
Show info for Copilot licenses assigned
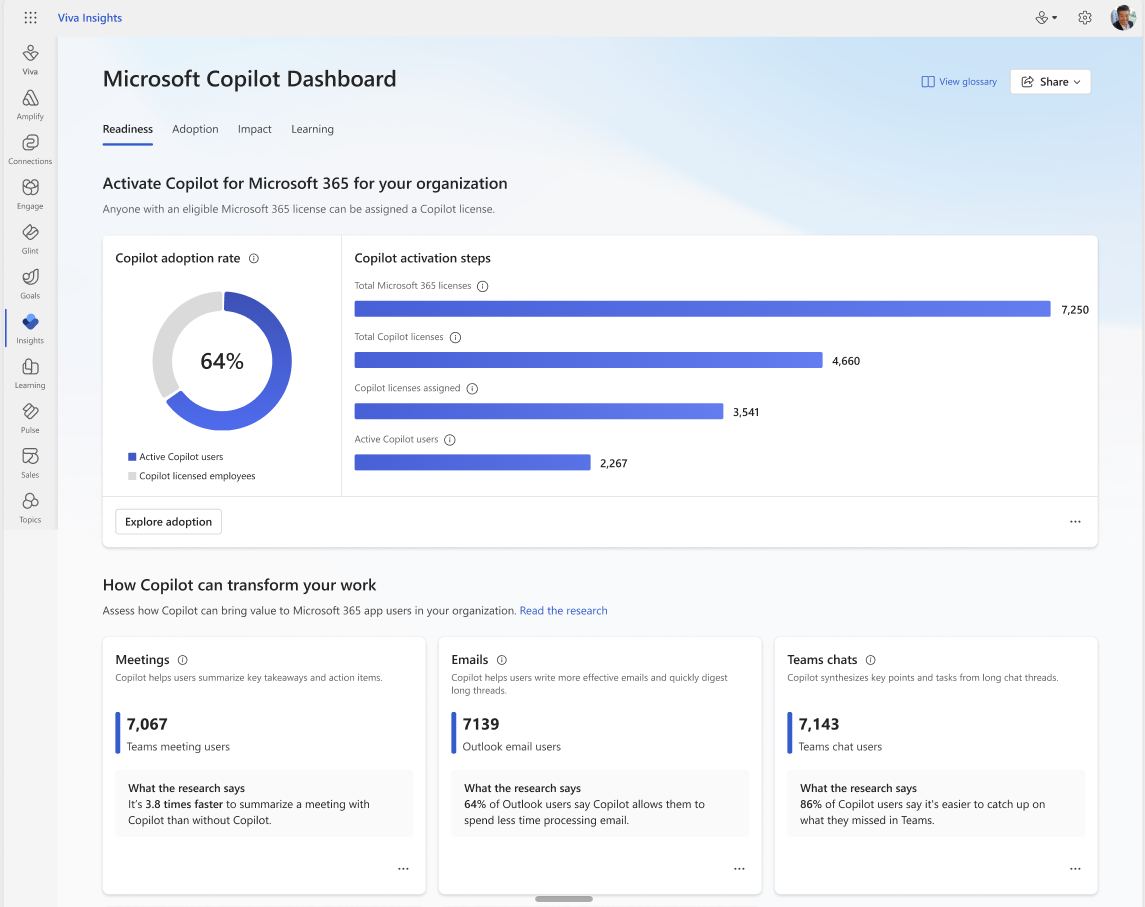(x=472, y=389)
